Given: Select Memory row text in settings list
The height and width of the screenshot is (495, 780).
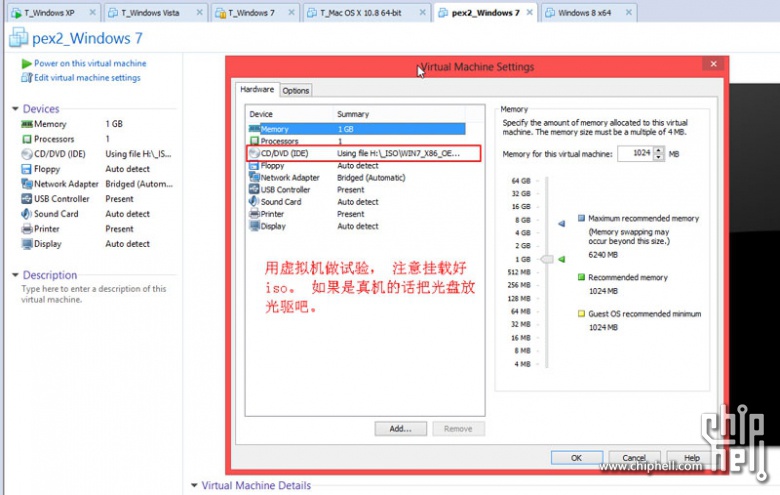Looking at the screenshot, I should (274, 129).
